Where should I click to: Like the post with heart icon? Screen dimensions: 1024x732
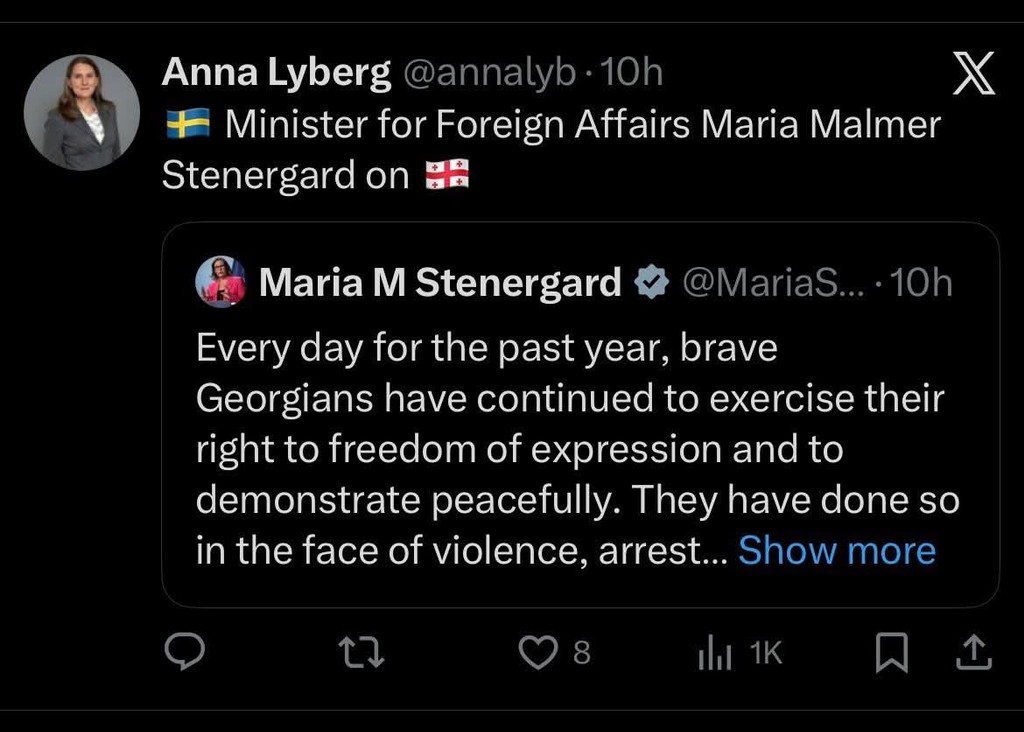coord(538,653)
